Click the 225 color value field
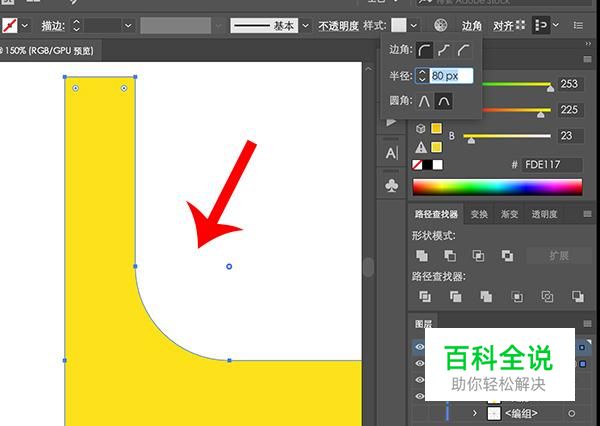 coord(570,110)
